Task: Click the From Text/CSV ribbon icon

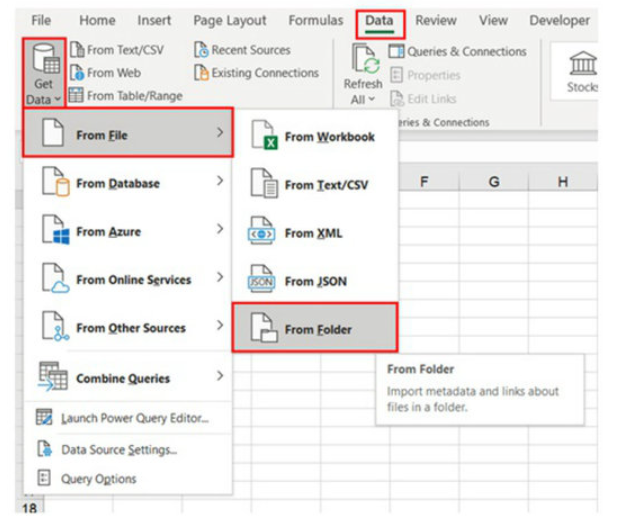Action: pos(77,50)
